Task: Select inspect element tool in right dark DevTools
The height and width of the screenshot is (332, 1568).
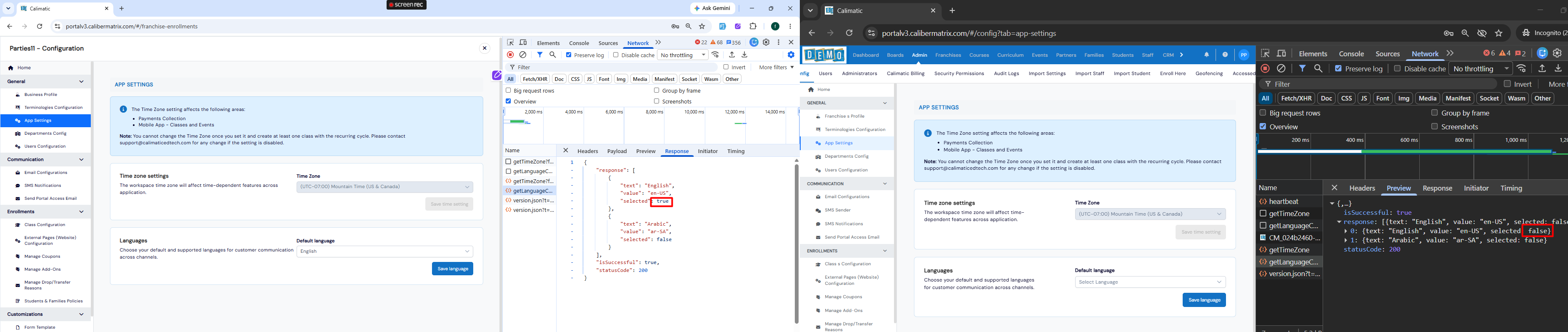Action: coord(1265,54)
